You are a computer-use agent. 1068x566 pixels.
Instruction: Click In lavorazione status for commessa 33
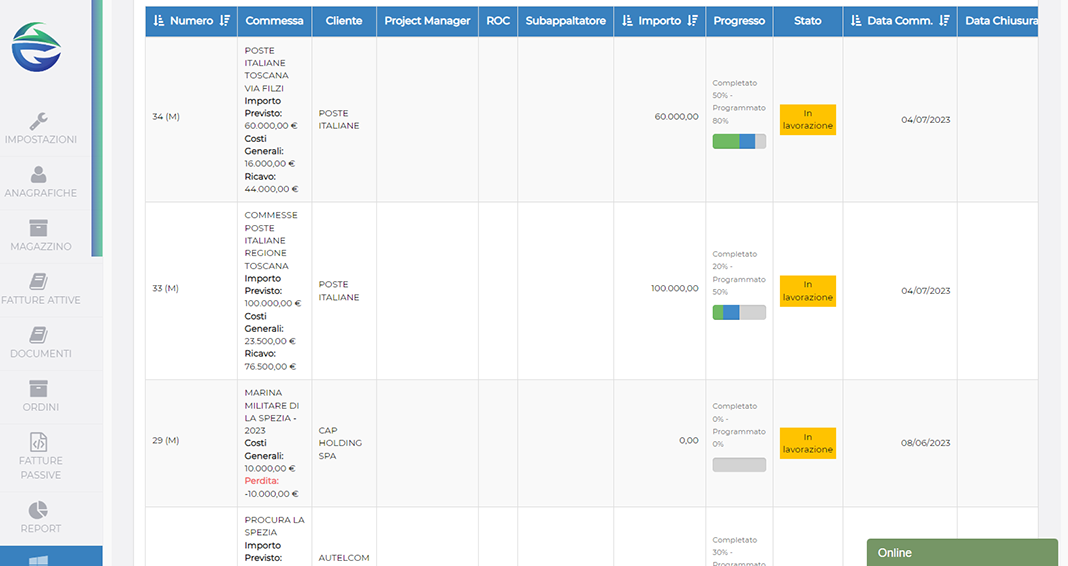tap(808, 291)
